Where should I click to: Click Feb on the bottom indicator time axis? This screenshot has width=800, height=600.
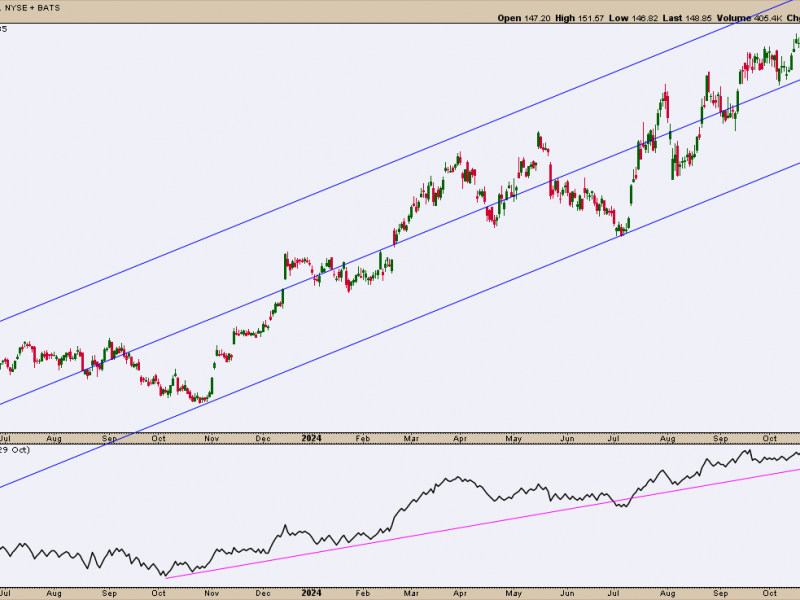tap(362, 593)
